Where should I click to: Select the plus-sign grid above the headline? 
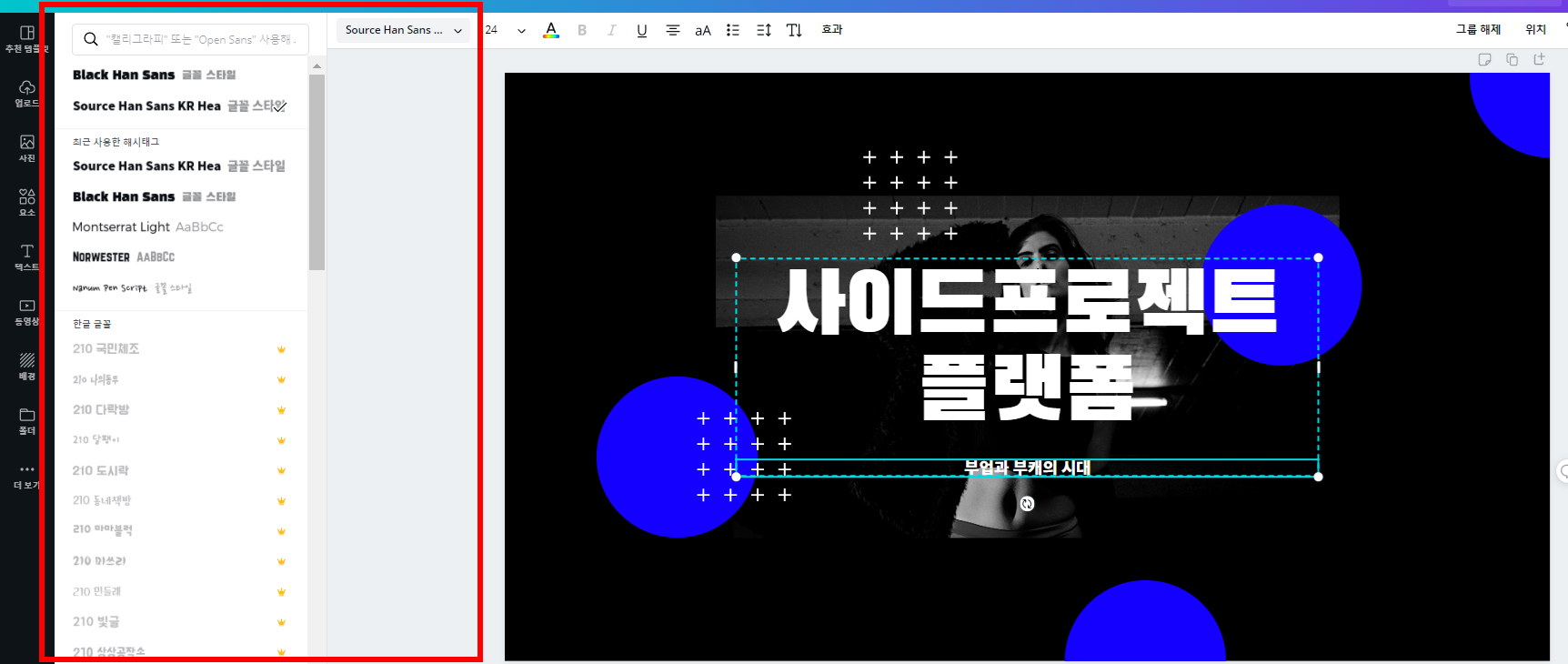[x=910, y=196]
